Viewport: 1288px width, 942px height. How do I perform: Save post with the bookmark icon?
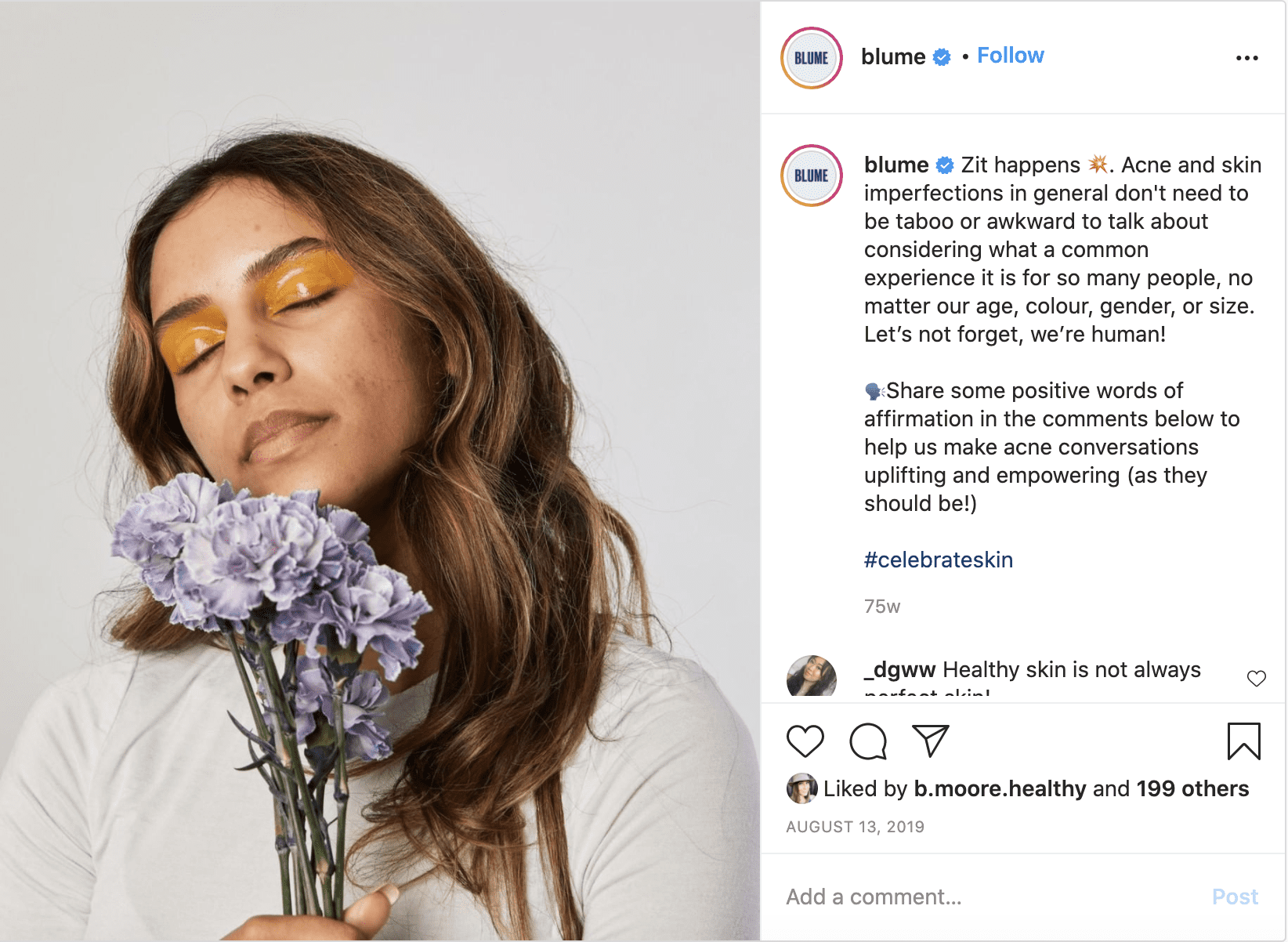pos(1243,741)
